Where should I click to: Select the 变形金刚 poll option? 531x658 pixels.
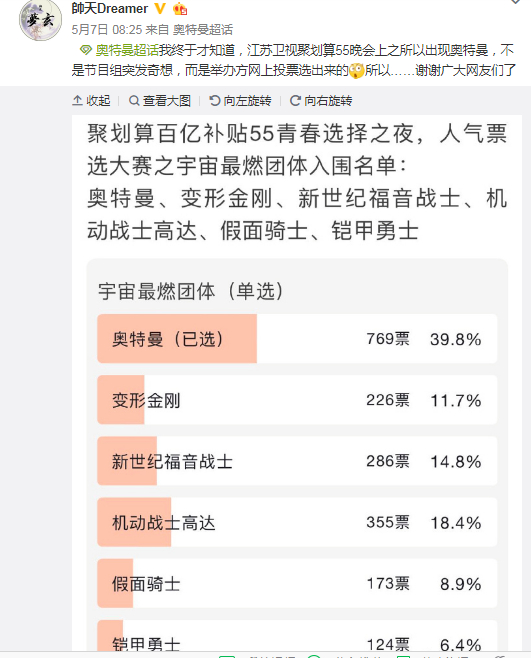click(x=297, y=400)
